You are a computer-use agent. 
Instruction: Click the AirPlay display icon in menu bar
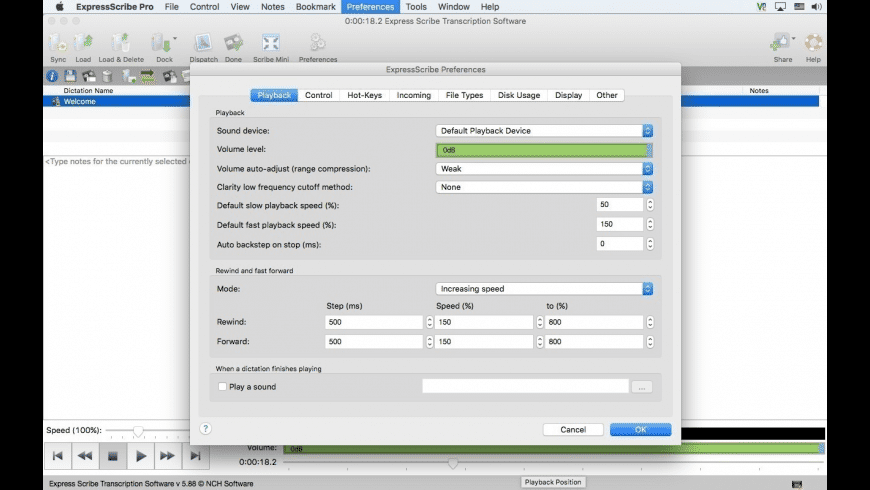[780, 7]
